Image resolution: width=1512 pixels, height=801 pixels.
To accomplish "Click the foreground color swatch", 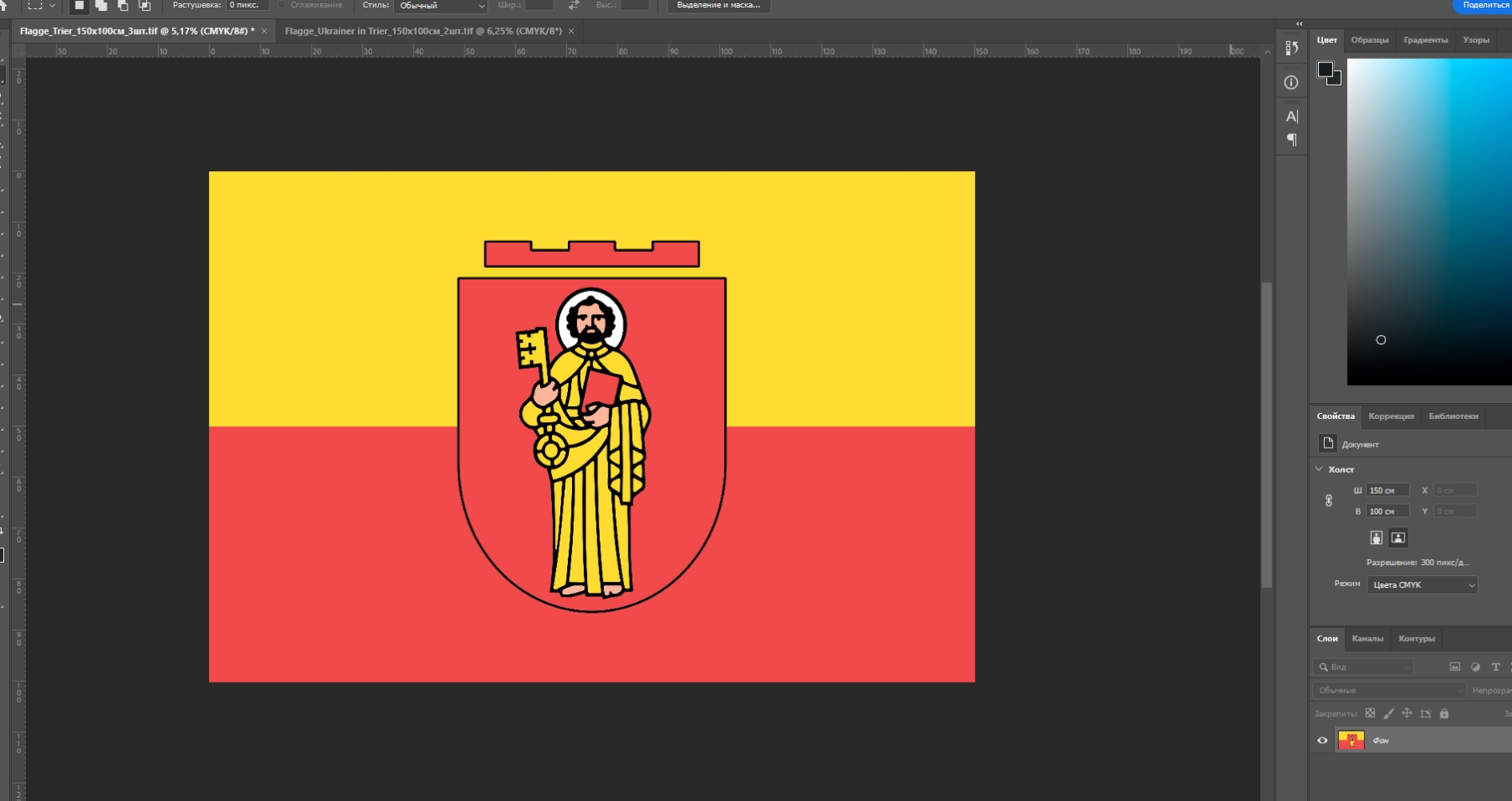I will pos(1325,69).
